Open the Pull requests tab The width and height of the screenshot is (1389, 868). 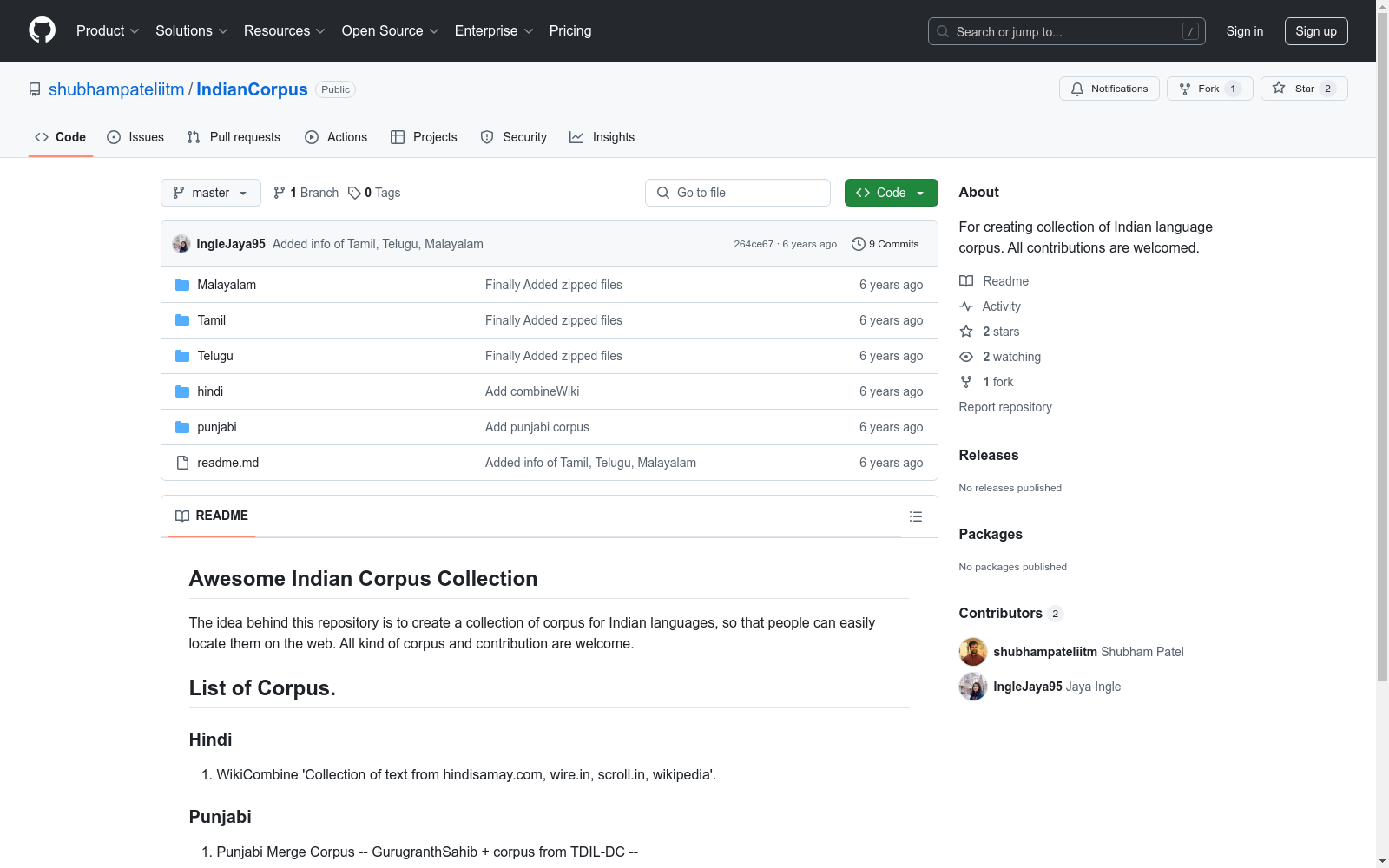234,137
